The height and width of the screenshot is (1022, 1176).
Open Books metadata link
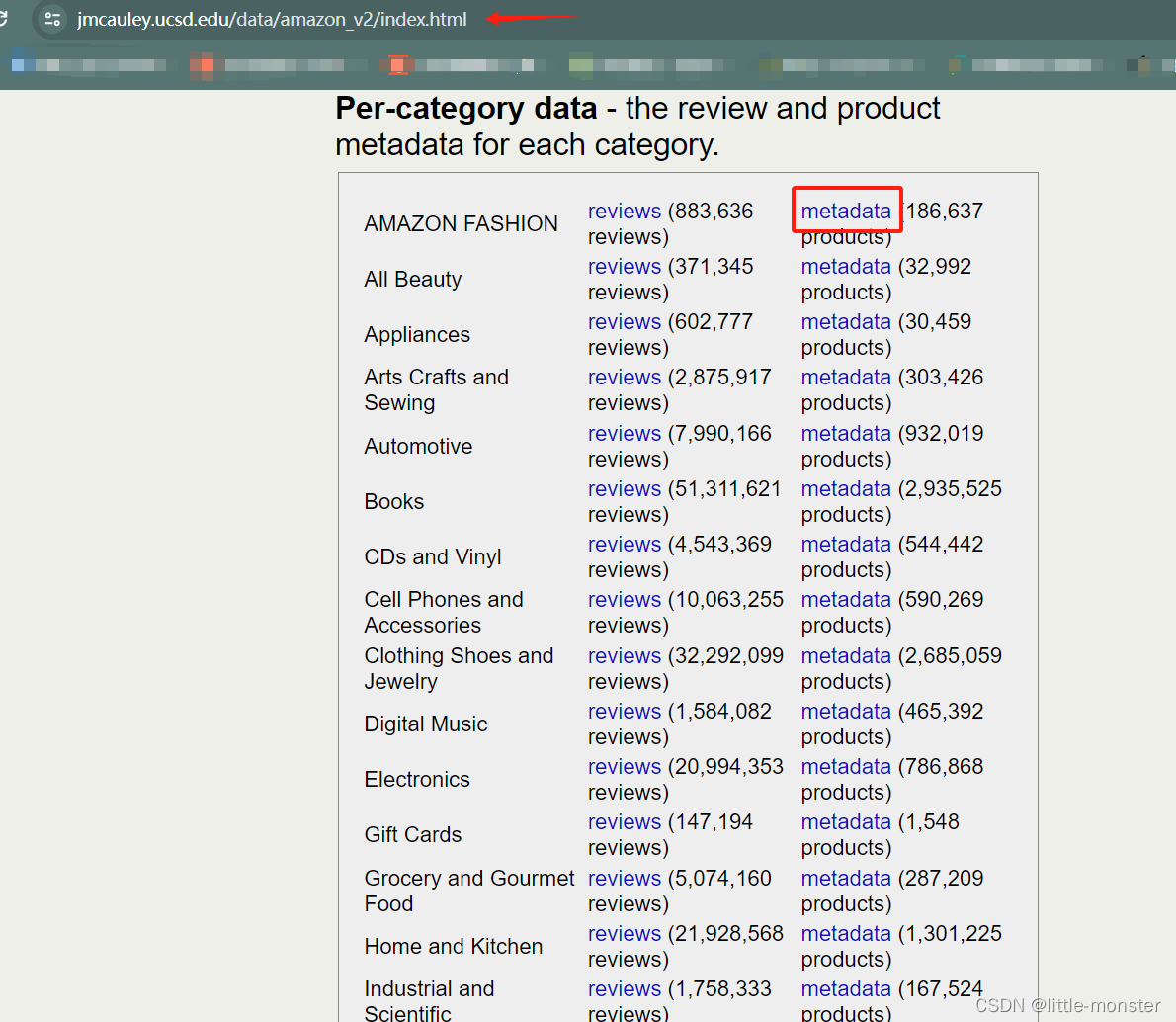pos(845,488)
